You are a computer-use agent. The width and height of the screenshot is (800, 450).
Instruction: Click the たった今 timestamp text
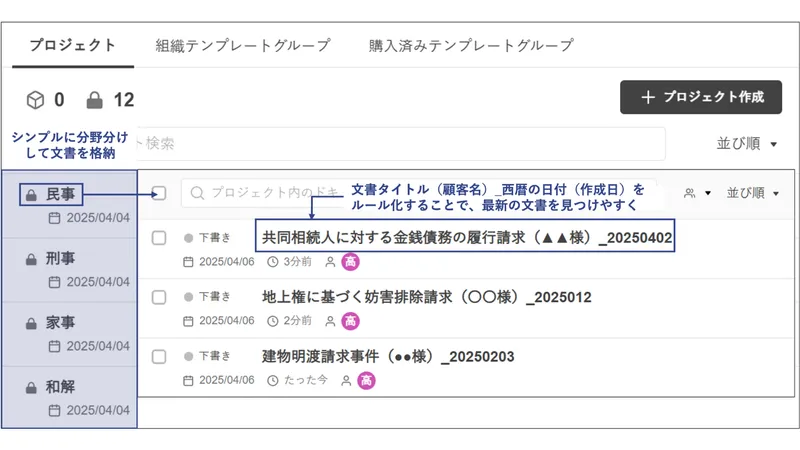305,380
